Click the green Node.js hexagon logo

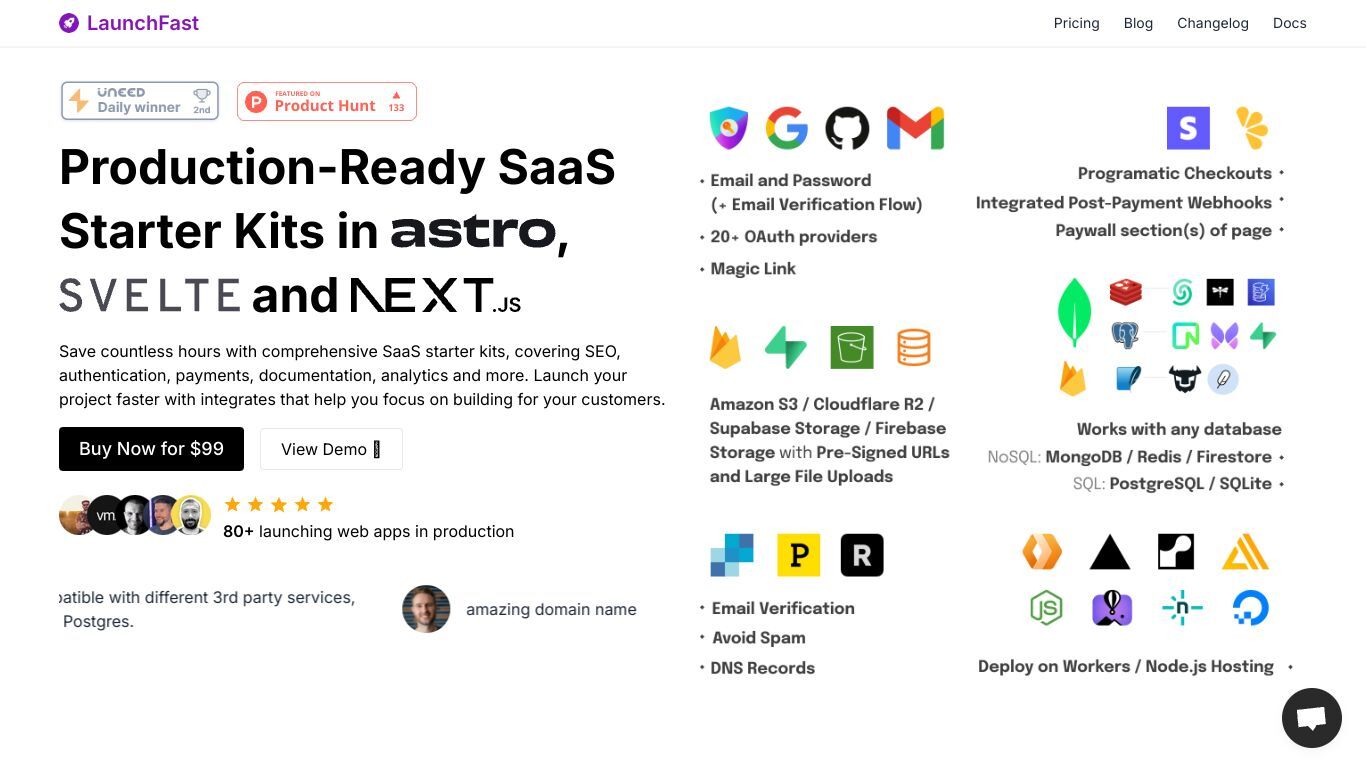pyautogui.click(x=1046, y=608)
